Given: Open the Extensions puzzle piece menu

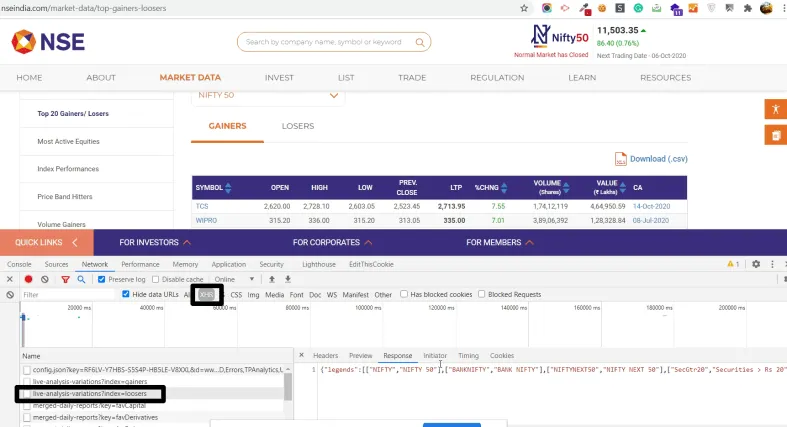Looking at the screenshot, I should [x=748, y=8].
